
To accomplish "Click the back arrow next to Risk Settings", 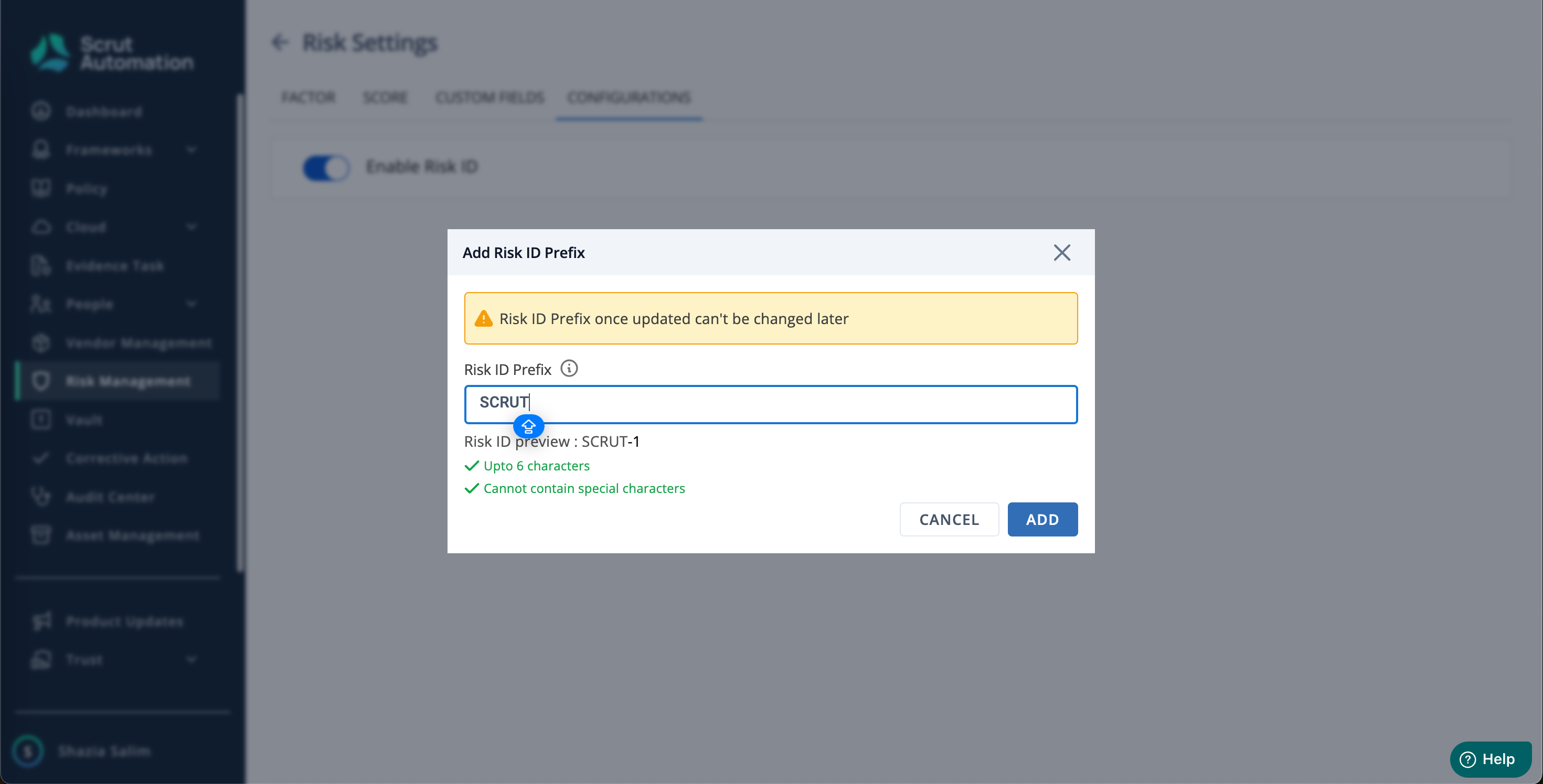I will [x=280, y=42].
